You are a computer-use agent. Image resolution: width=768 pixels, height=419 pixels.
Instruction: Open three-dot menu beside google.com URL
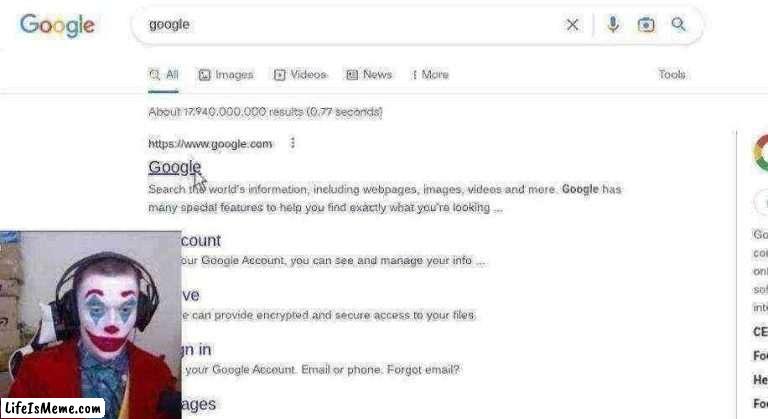tap(292, 143)
